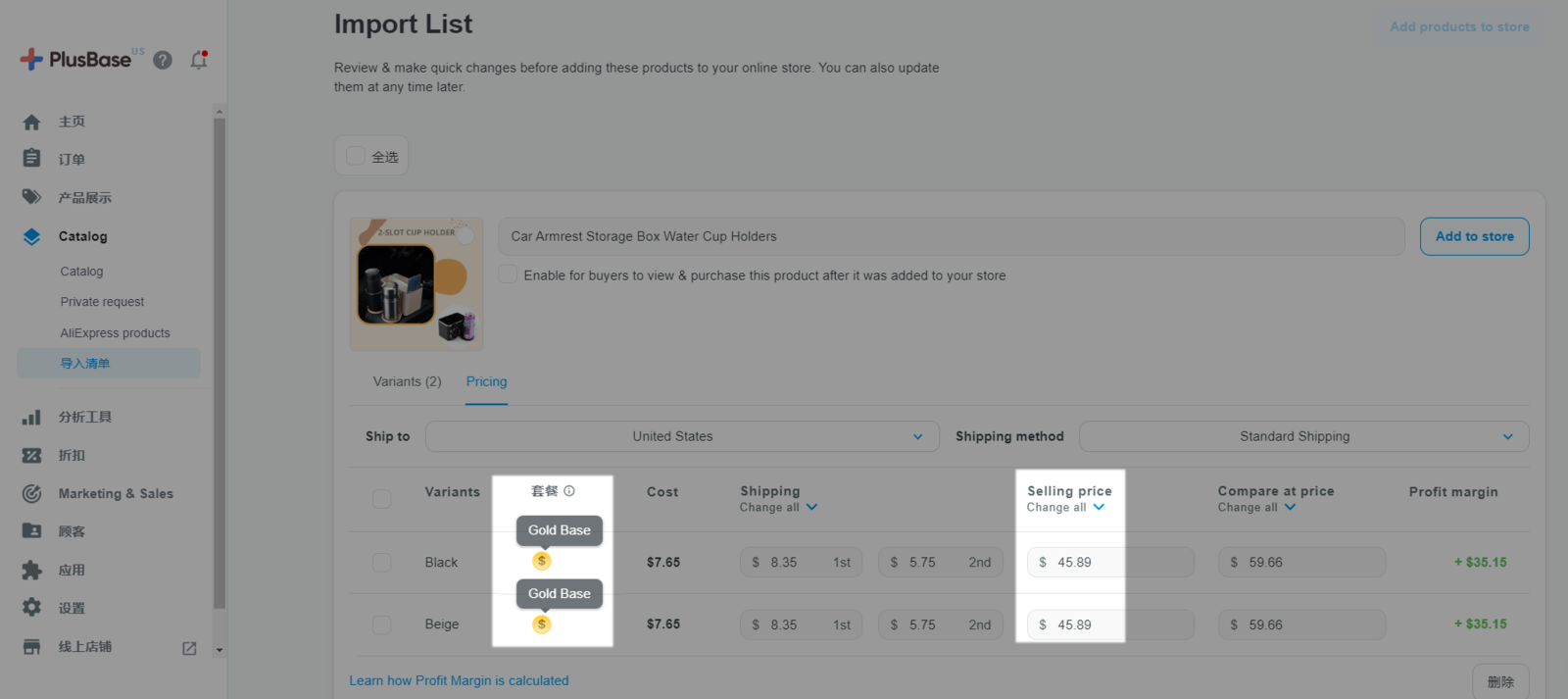
Task: Open the discounts percent icon
Action: pos(31,455)
